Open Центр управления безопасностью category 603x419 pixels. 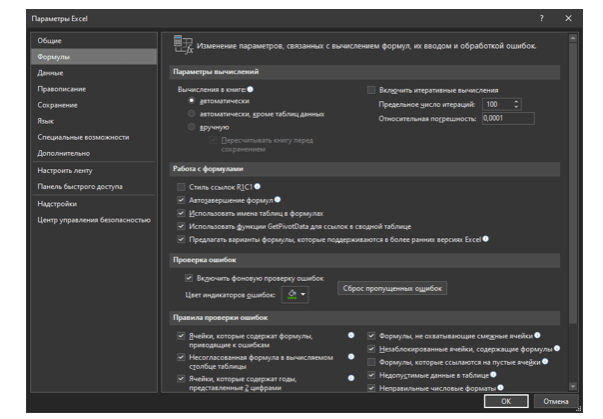[94, 220]
